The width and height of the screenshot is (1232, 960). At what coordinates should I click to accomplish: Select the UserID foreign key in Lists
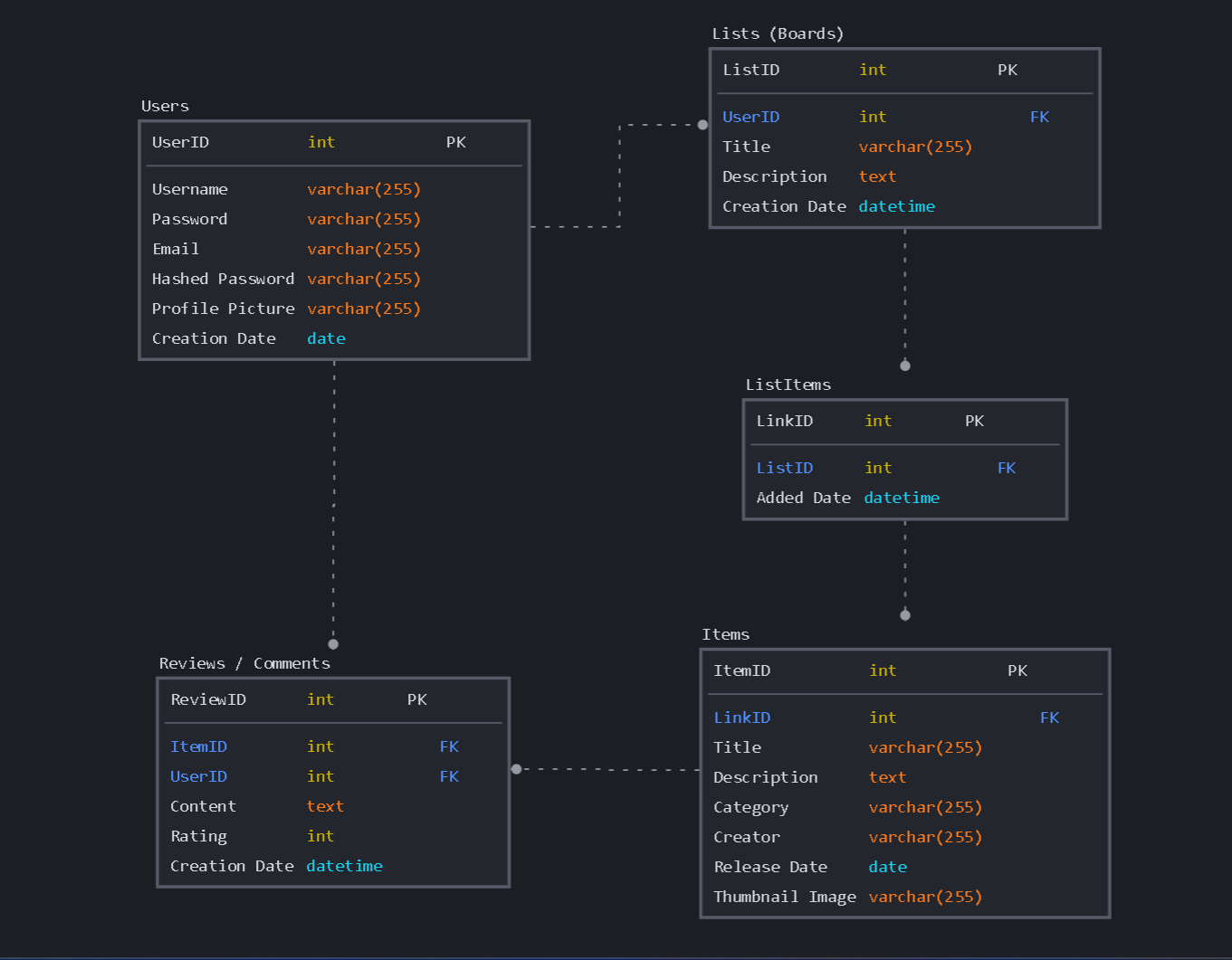pyautogui.click(x=750, y=117)
